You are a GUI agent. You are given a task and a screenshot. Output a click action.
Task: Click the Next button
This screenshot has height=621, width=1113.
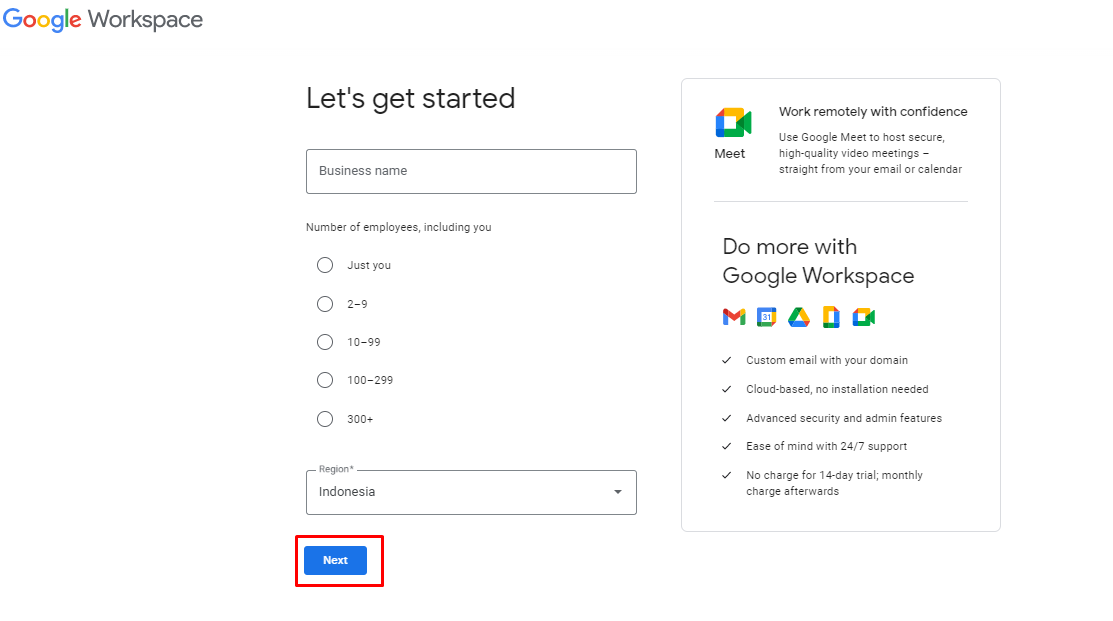point(335,560)
